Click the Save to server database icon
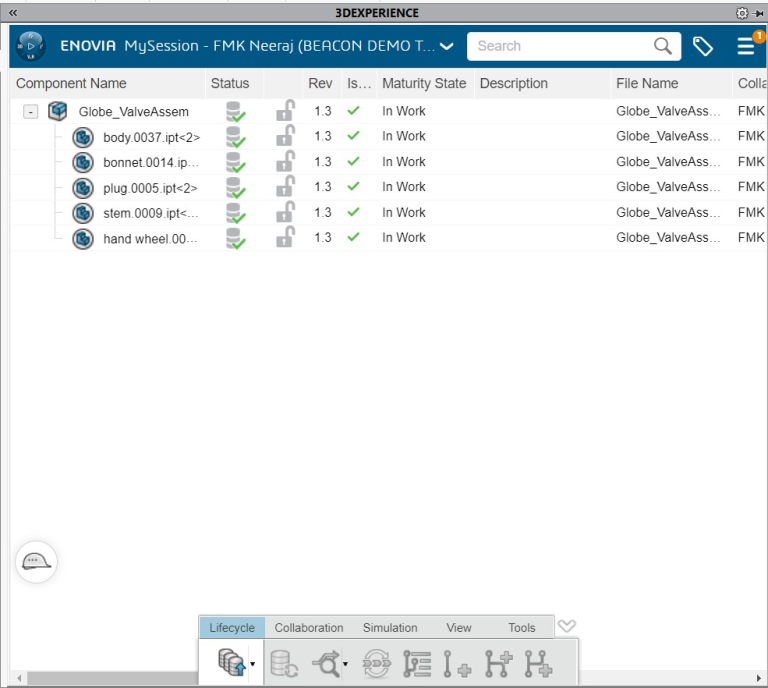The image size is (768, 688). [x=231, y=663]
